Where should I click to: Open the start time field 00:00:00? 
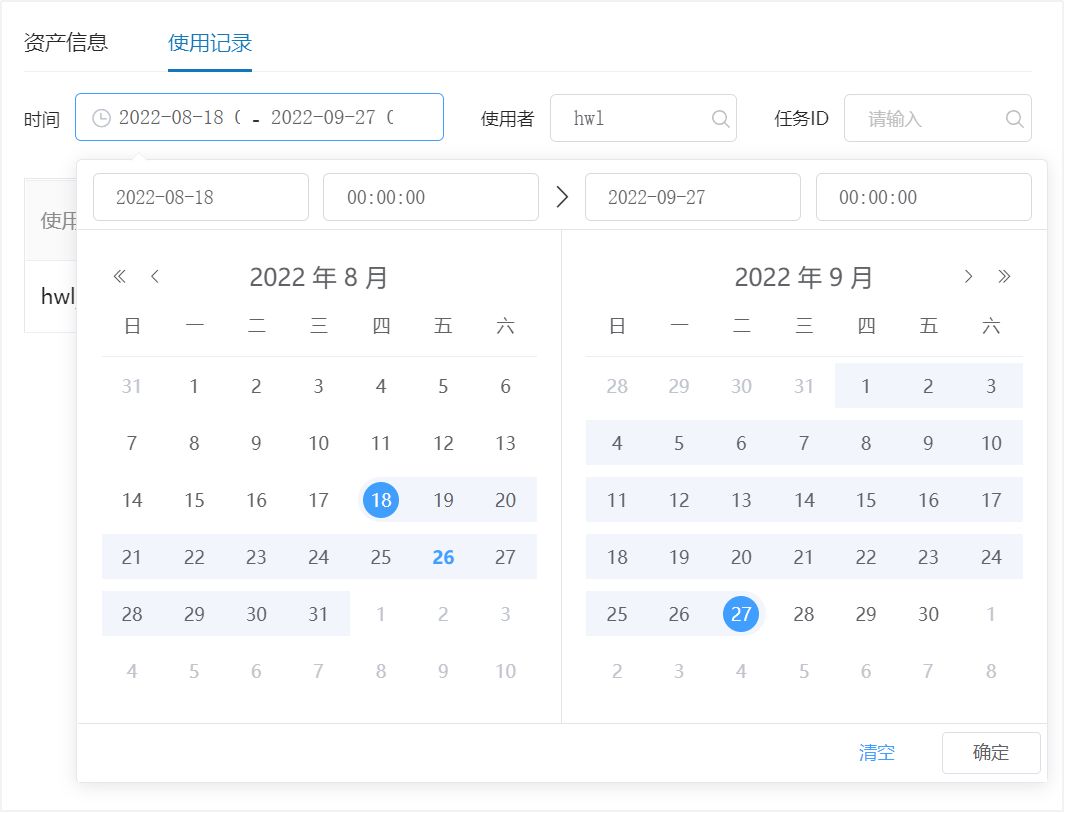[x=430, y=197]
